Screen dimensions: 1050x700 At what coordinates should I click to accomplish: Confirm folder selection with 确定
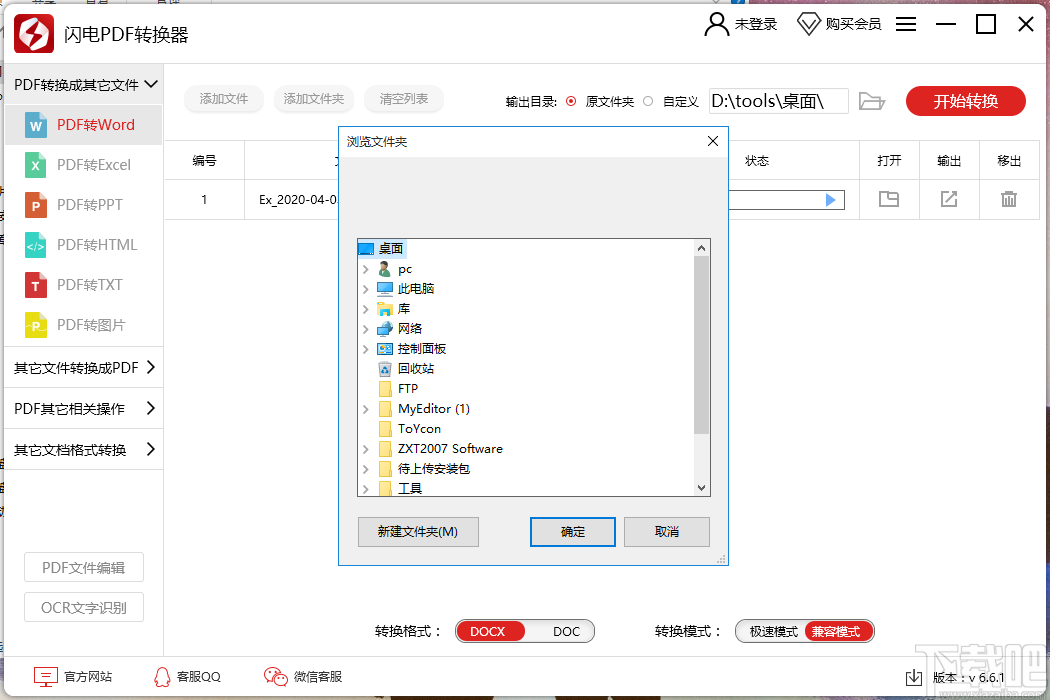(x=572, y=531)
